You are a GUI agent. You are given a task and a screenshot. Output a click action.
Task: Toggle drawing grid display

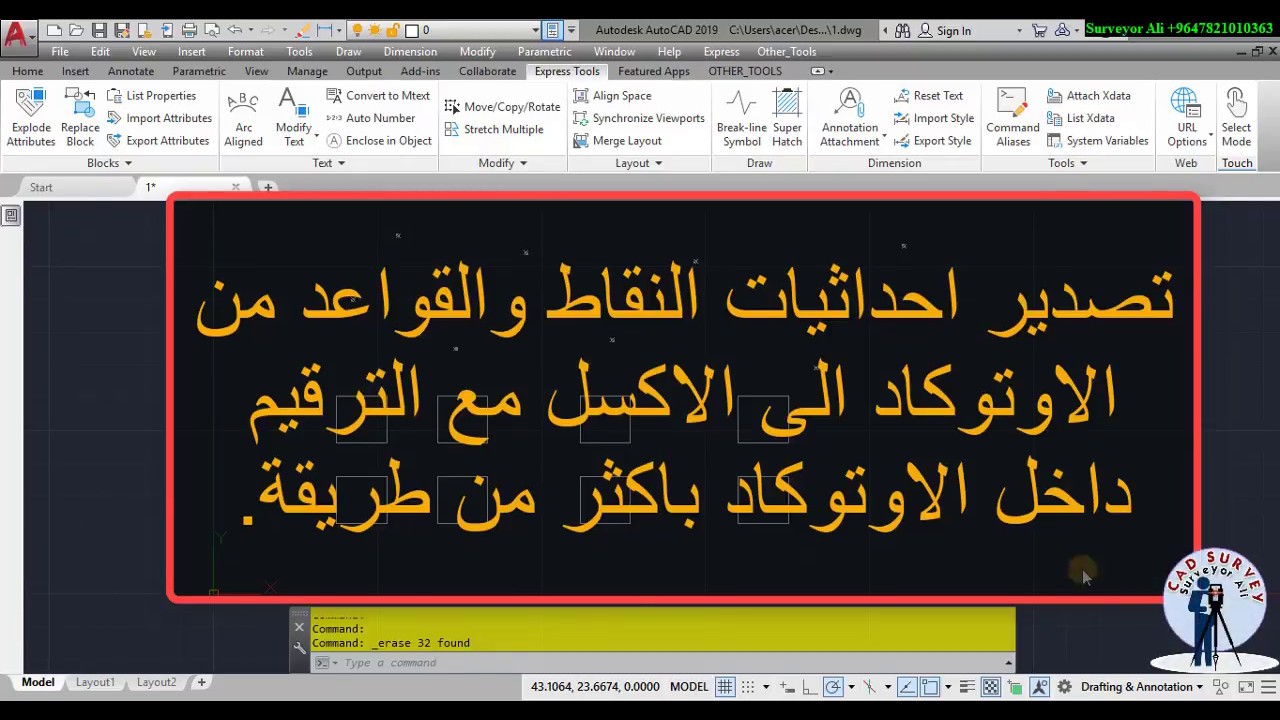[x=725, y=687]
